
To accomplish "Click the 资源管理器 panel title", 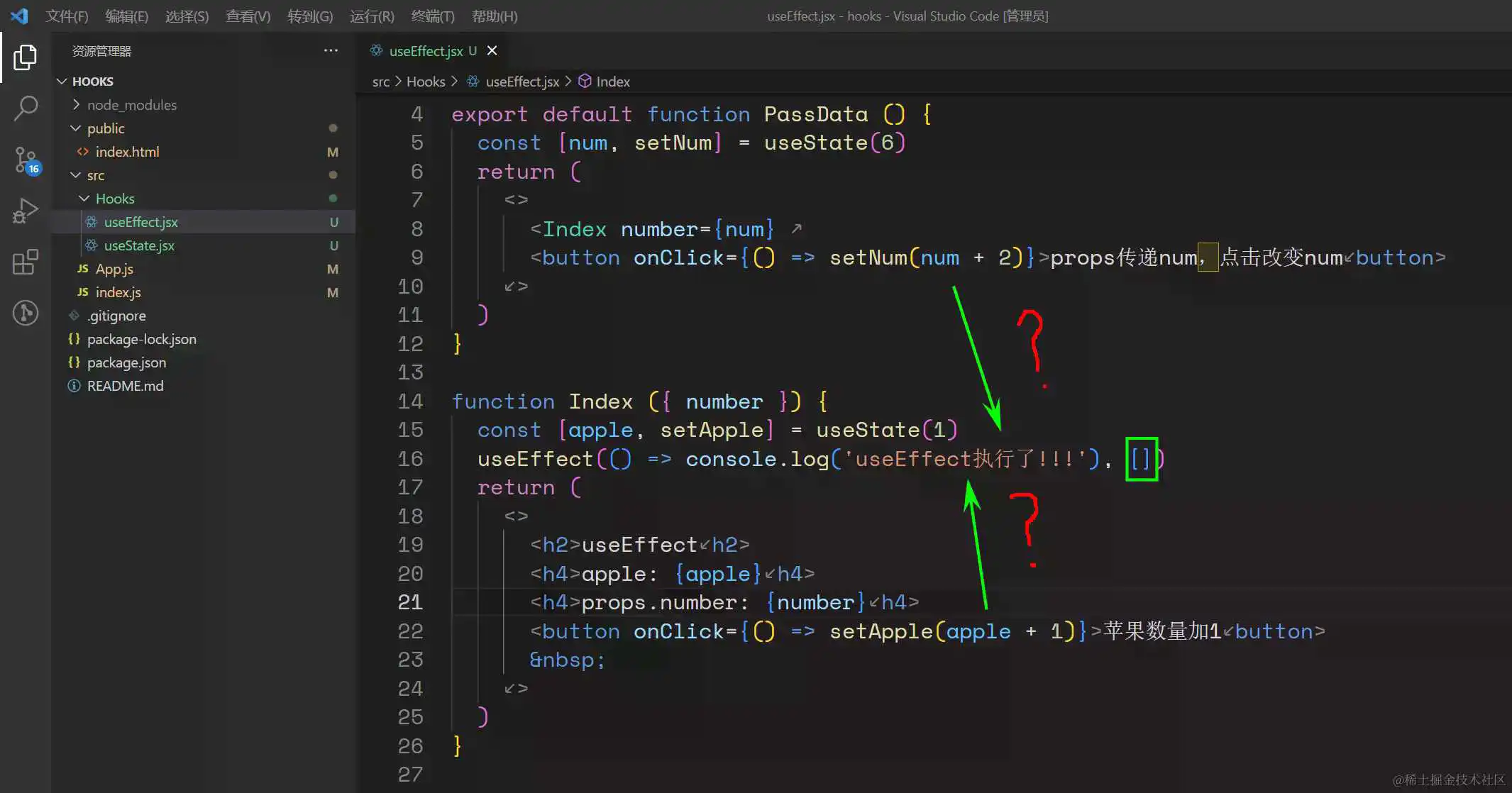I will pyautogui.click(x=101, y=51).
